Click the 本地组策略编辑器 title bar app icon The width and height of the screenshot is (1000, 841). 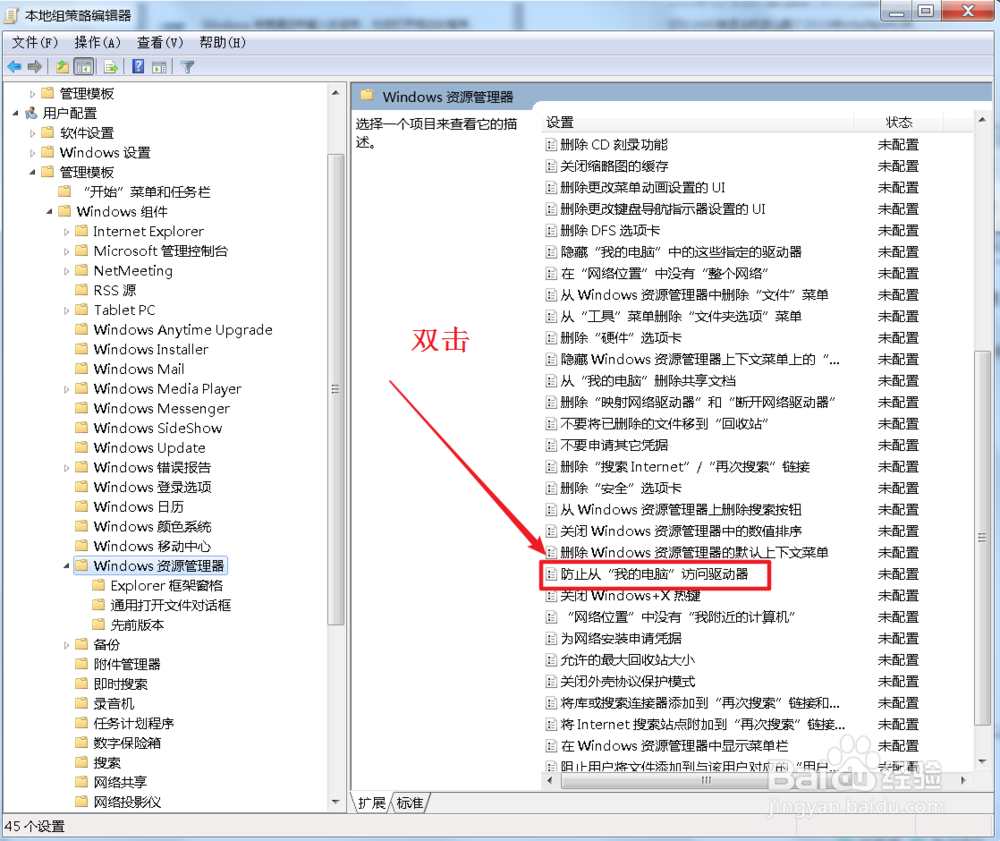pyautogui.click(x=12, y=15)
